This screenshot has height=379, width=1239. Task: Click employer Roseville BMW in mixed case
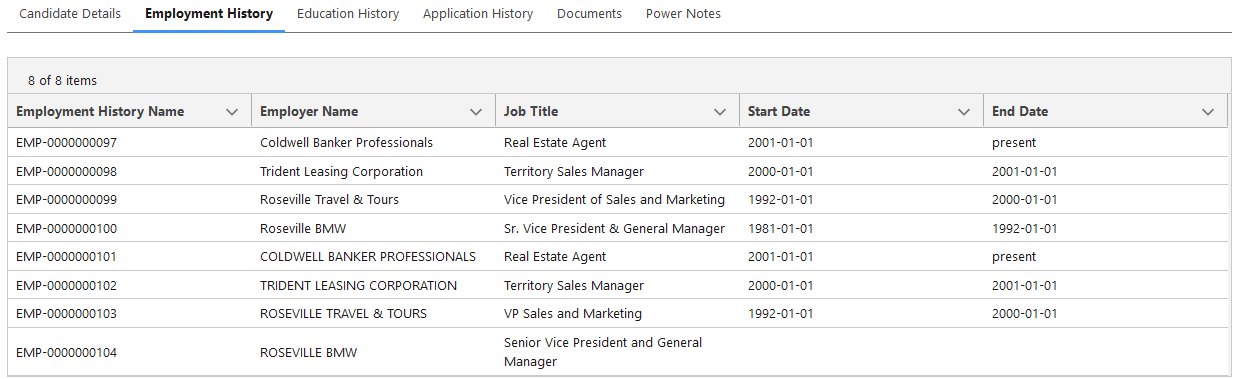click(x=303, y=228)
